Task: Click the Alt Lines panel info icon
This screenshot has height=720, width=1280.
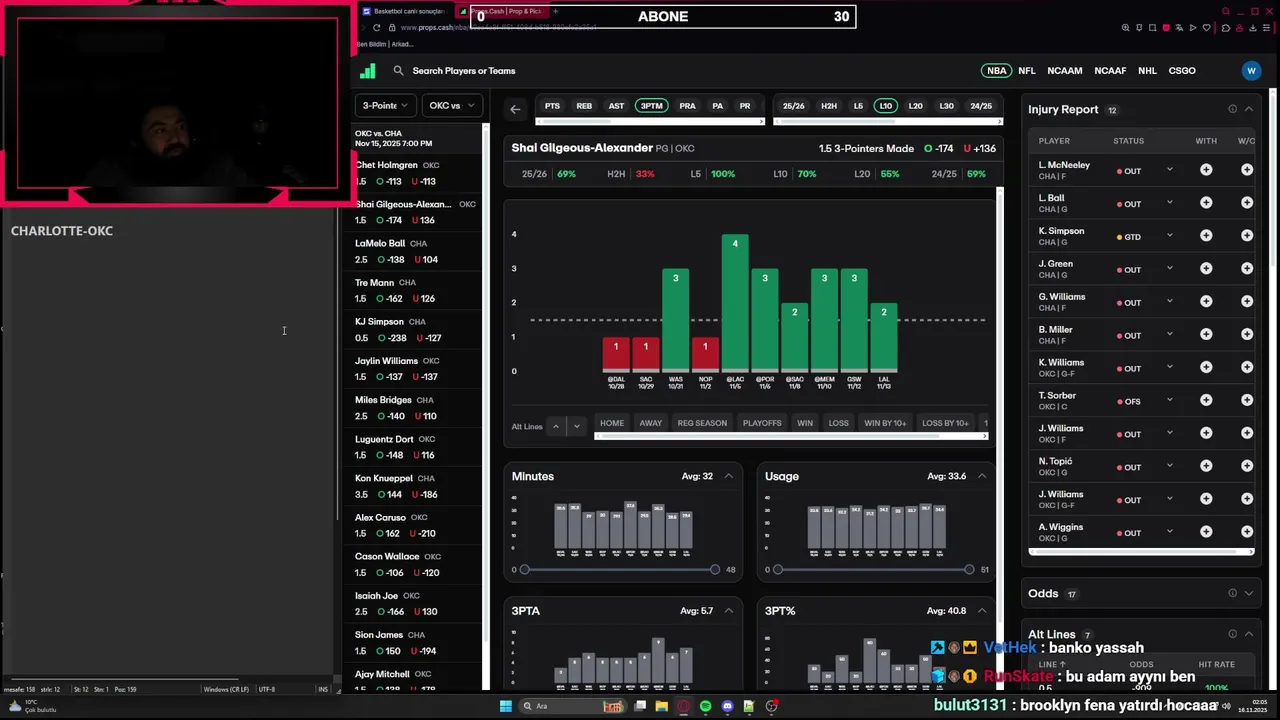Action: 1232,634
